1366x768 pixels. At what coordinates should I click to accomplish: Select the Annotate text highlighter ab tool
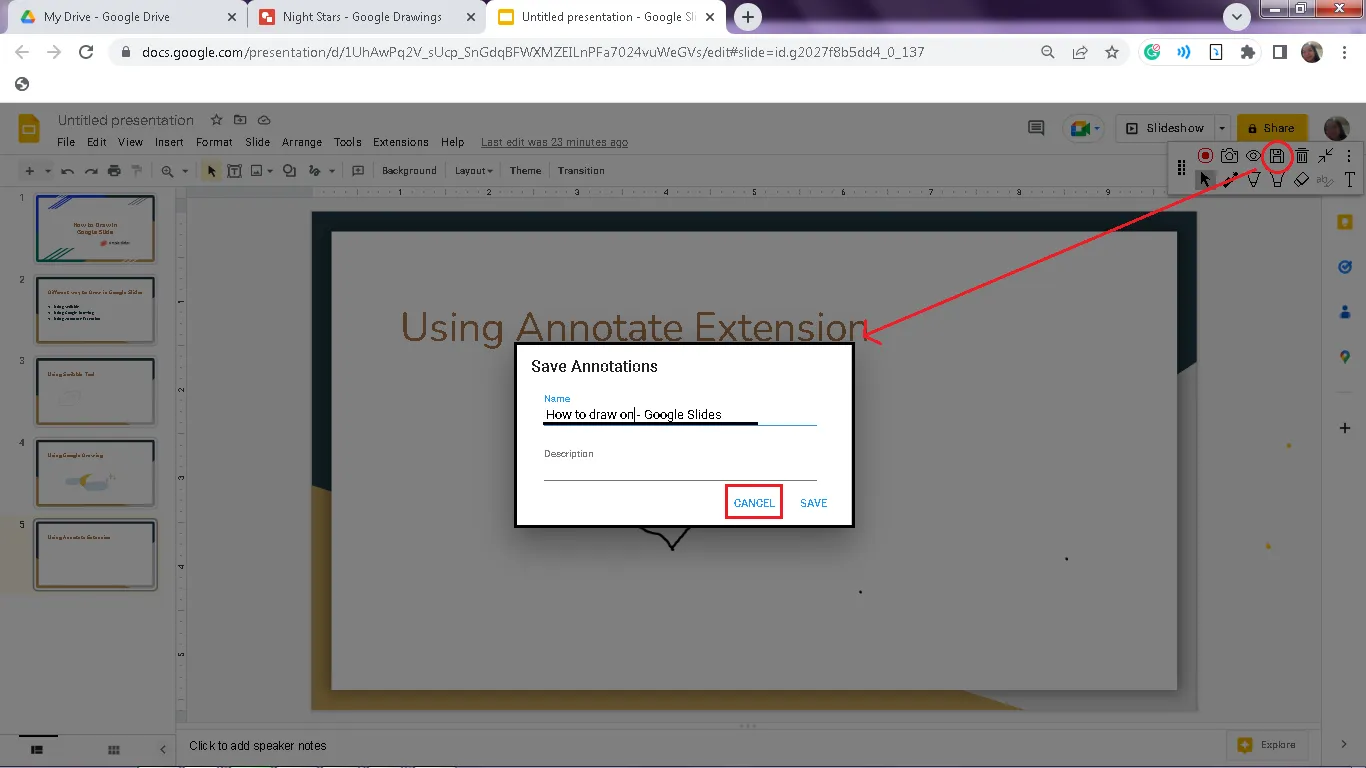(x=1325, y=180)
